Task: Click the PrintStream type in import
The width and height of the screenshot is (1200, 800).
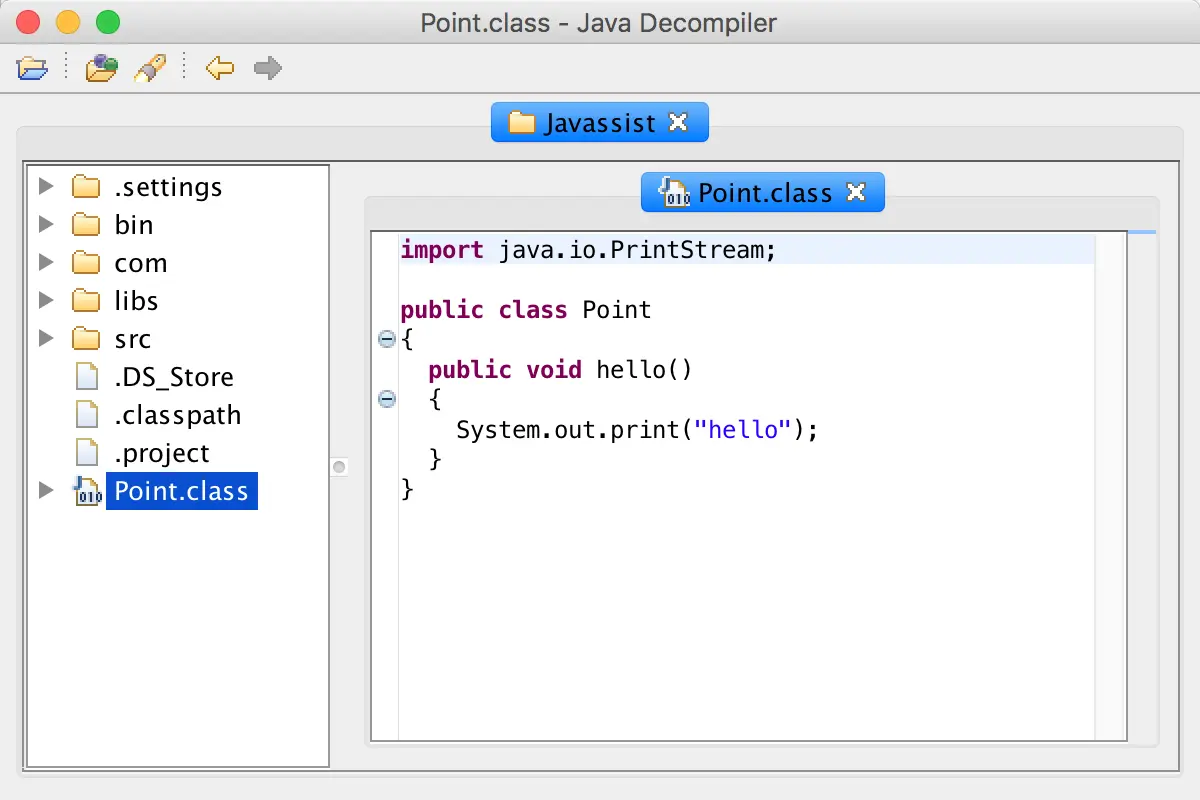Action: pos(686,250)
